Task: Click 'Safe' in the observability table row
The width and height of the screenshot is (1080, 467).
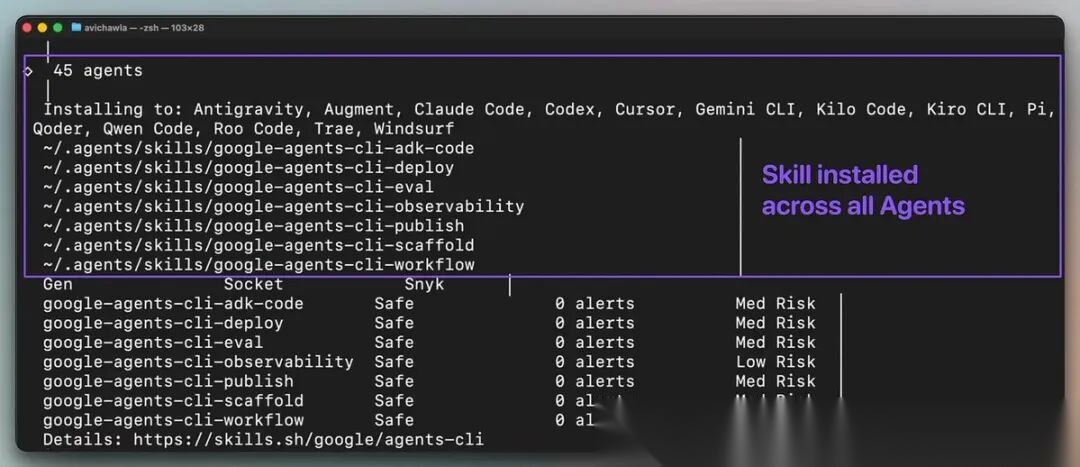Action: pyautogui.click(x=394, y=362)
